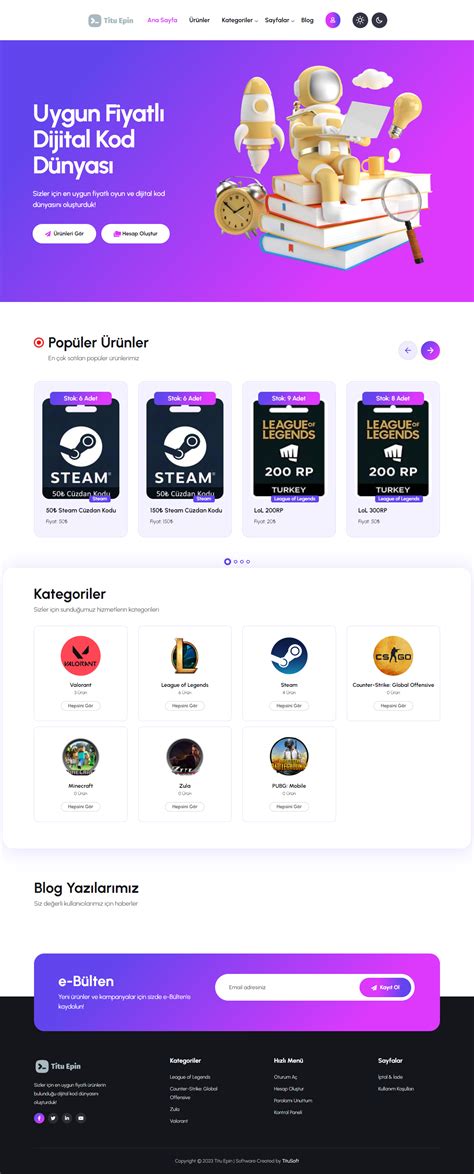Go to next popular products arrow

(x=431, y=350)
